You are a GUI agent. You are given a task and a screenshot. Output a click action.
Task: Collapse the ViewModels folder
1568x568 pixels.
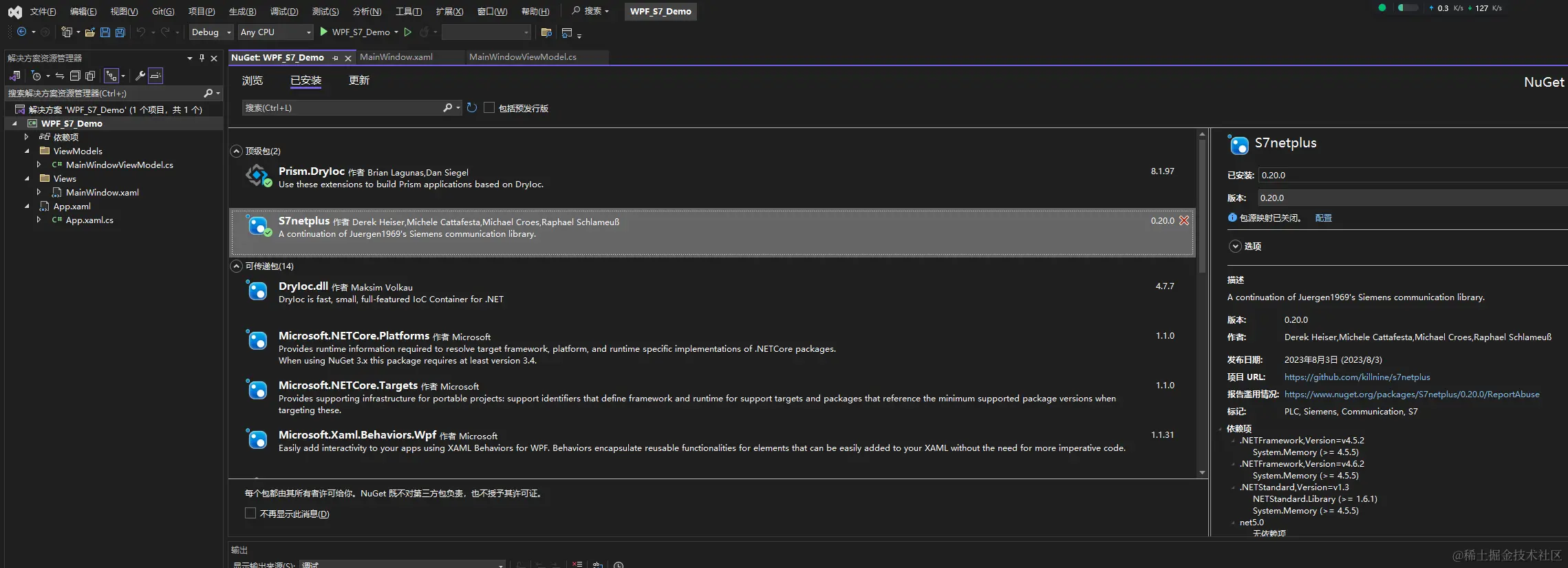click(26, 151)
